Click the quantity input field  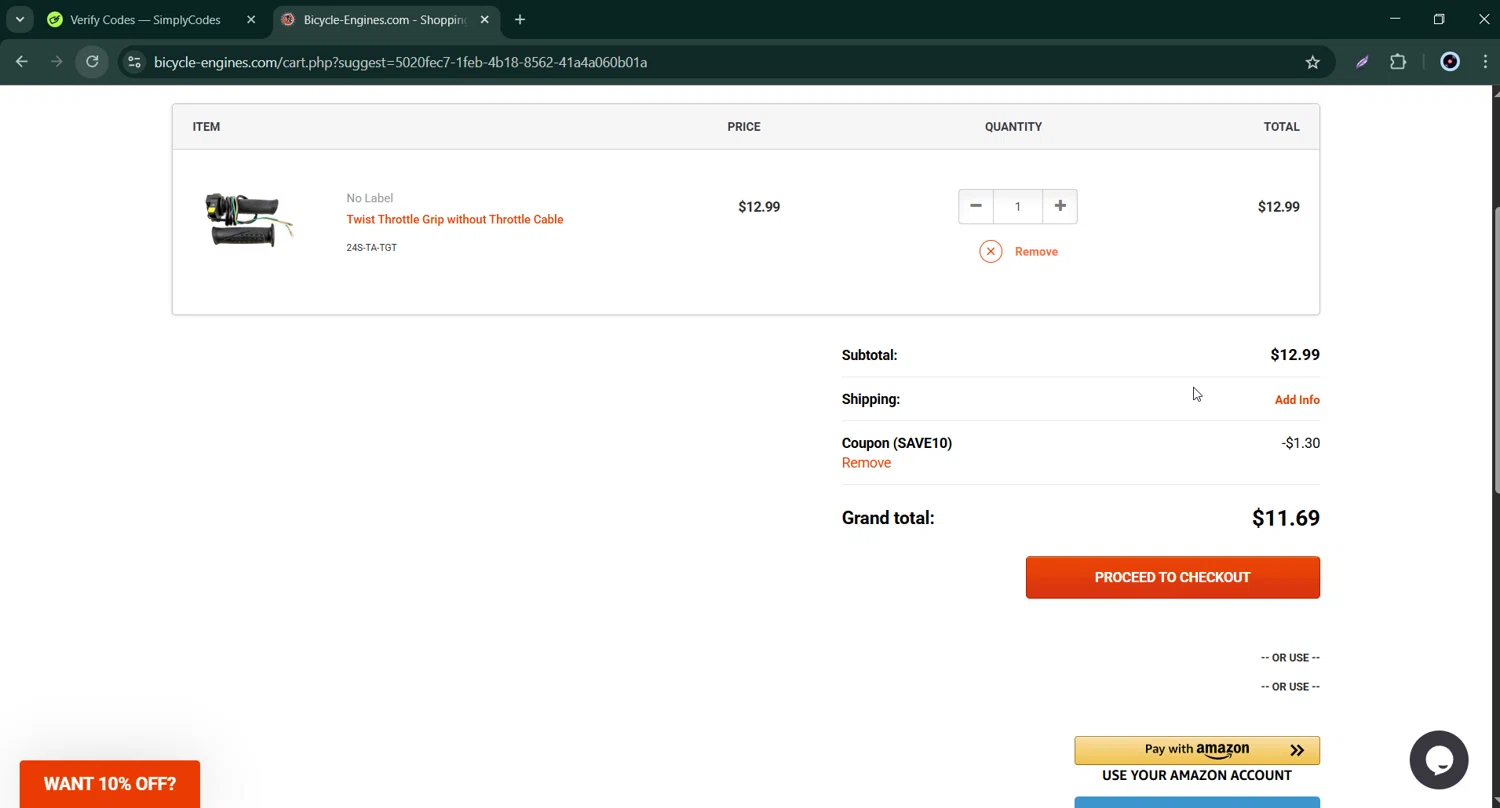tap(1017, 206)
